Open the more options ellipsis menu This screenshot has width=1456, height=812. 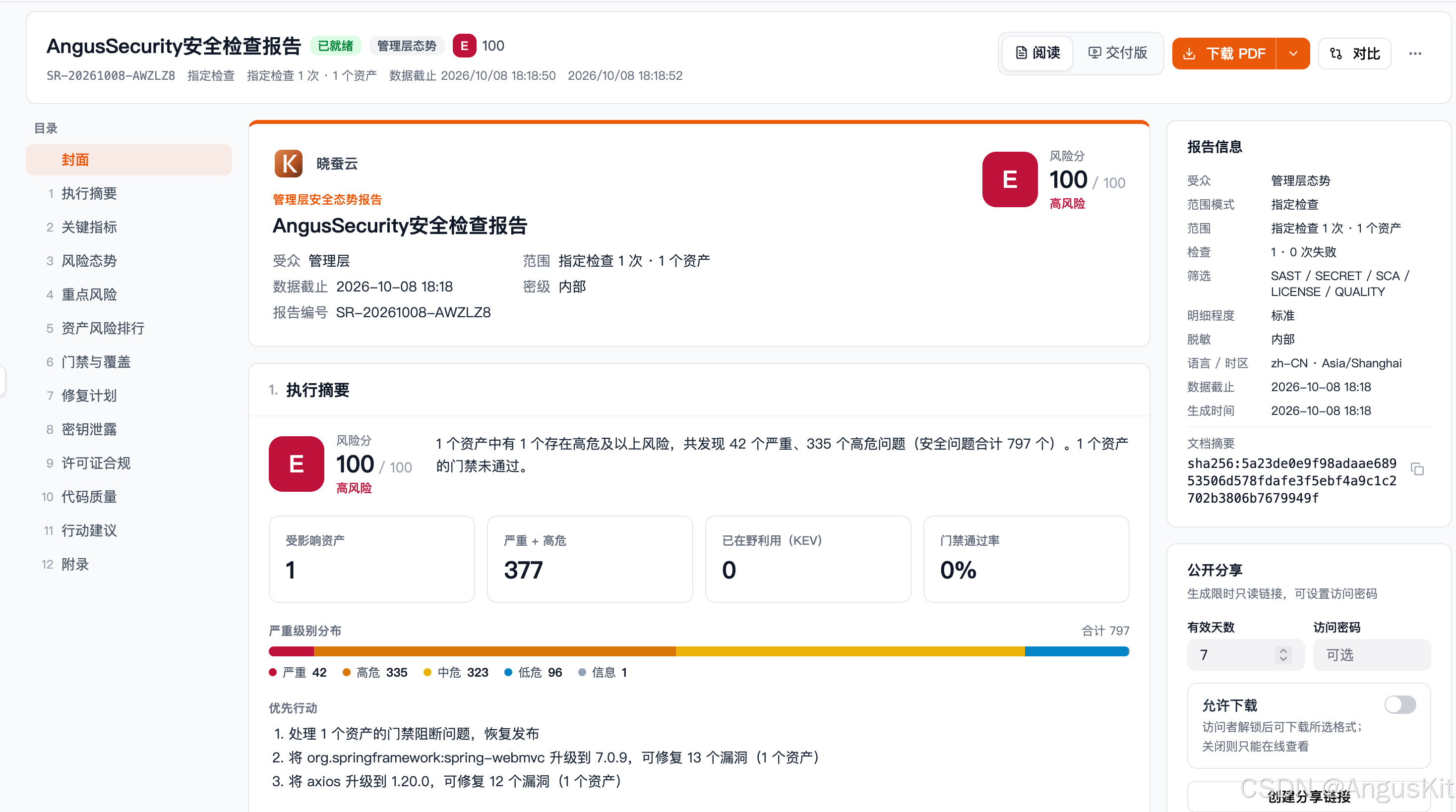pos(1415,54)
